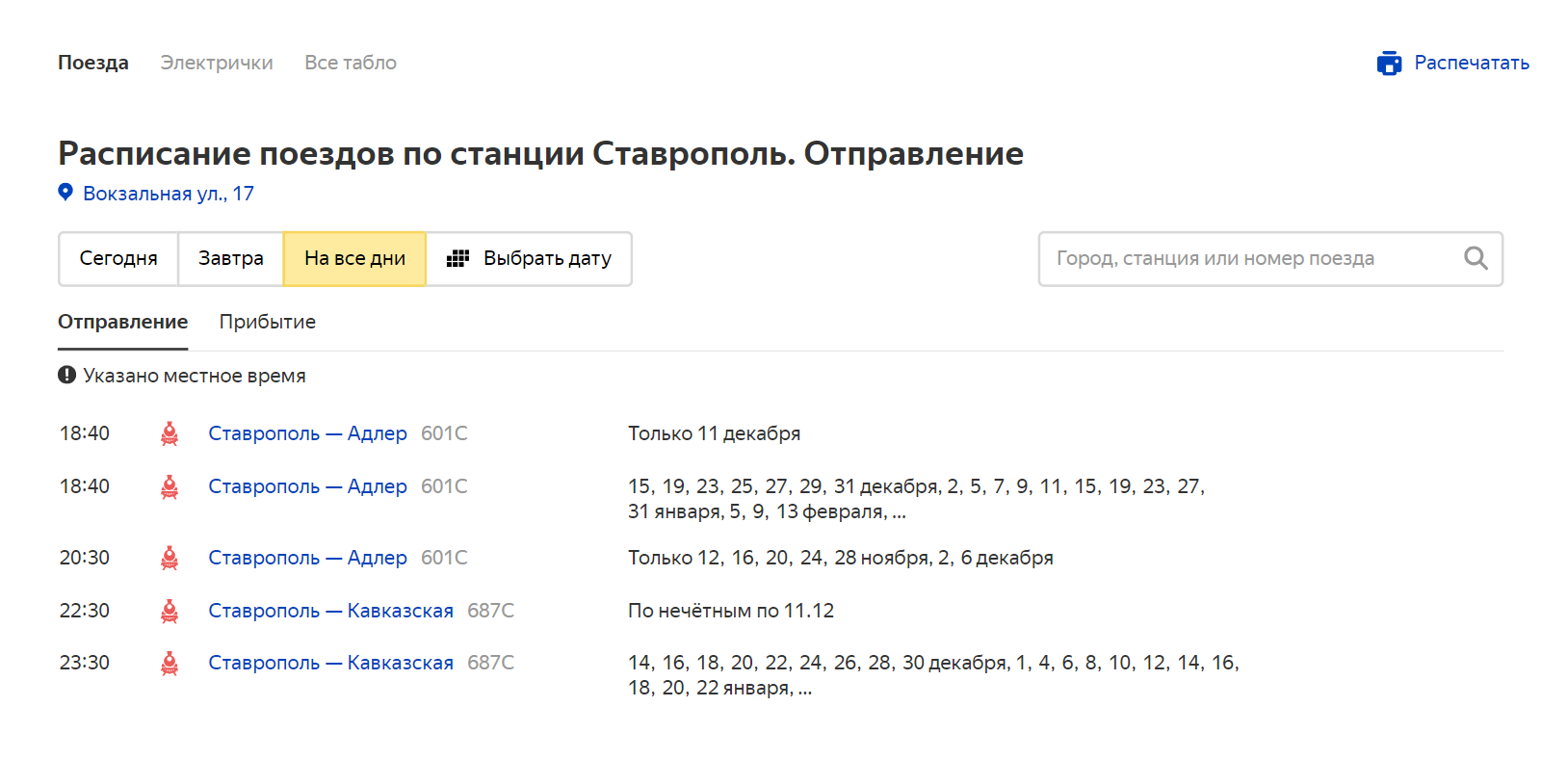Open Ставрополь — Адлер link at 20:30
Viewport: 1568px width, 759px height.
click(x=308, y=558)
